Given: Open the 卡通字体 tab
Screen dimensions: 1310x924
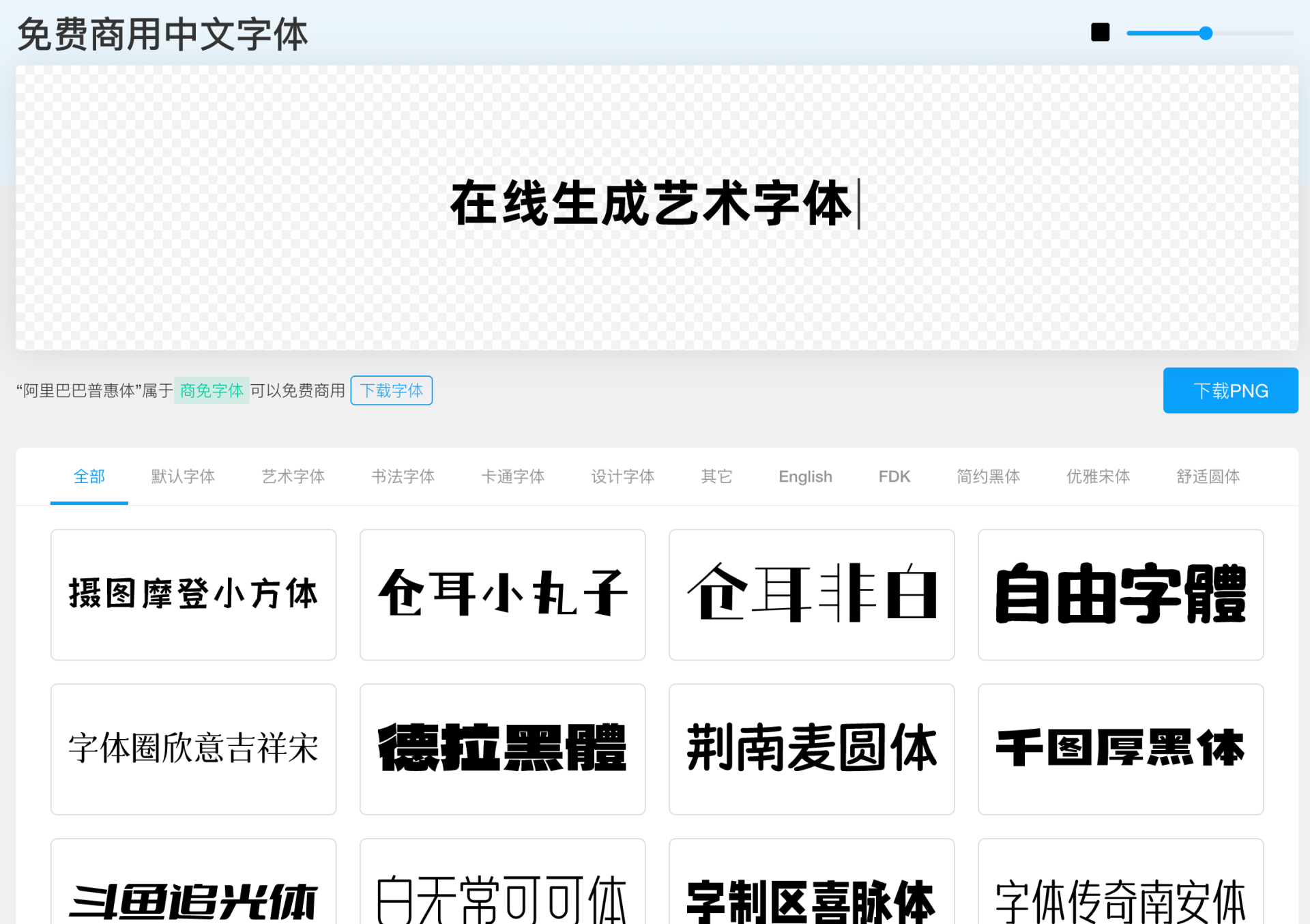Looking at the screenshot, I should [x=512, y=476].
